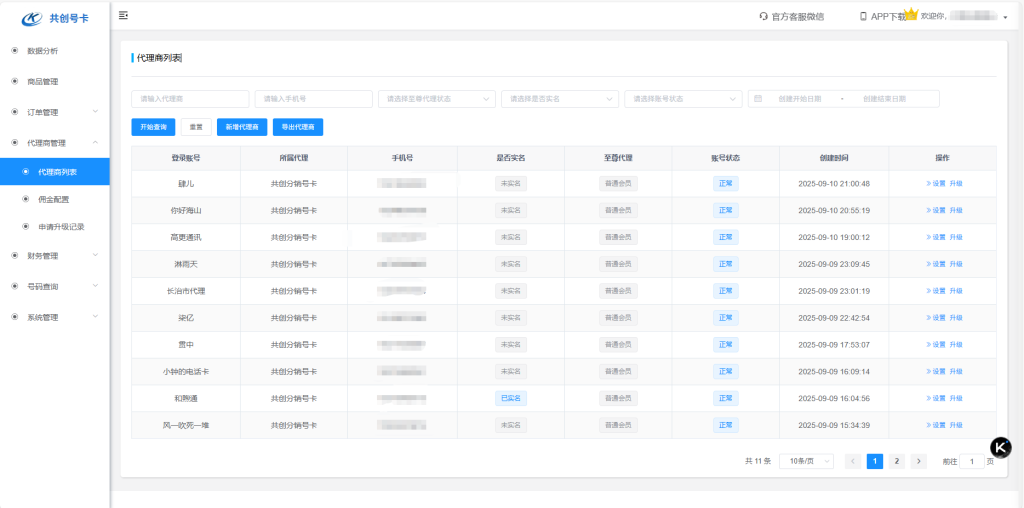Select 申请升级记录 sidebar item
The image size is (1024, 508).
[x=60, y=227]
